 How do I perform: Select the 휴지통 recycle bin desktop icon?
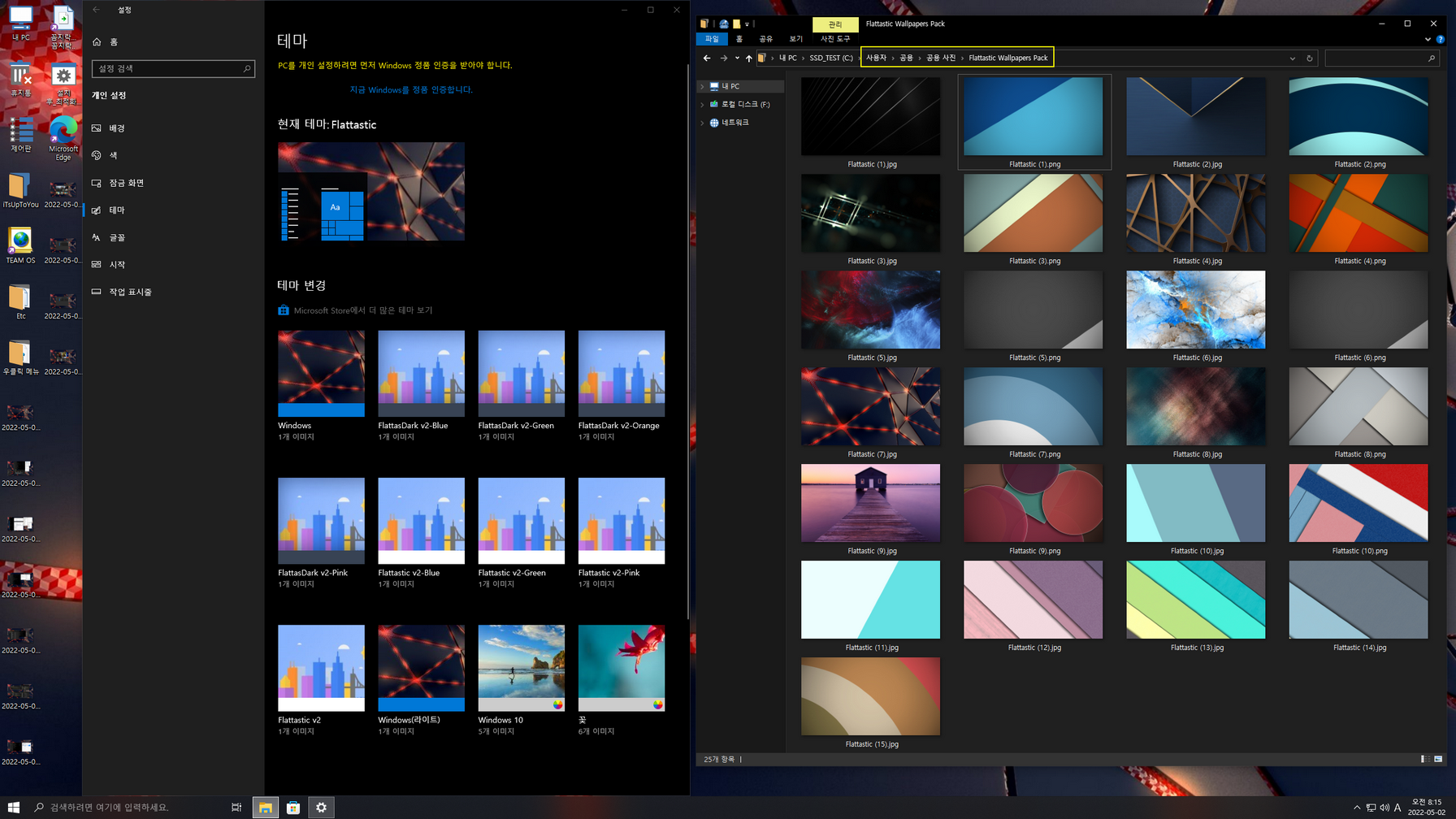21,80
